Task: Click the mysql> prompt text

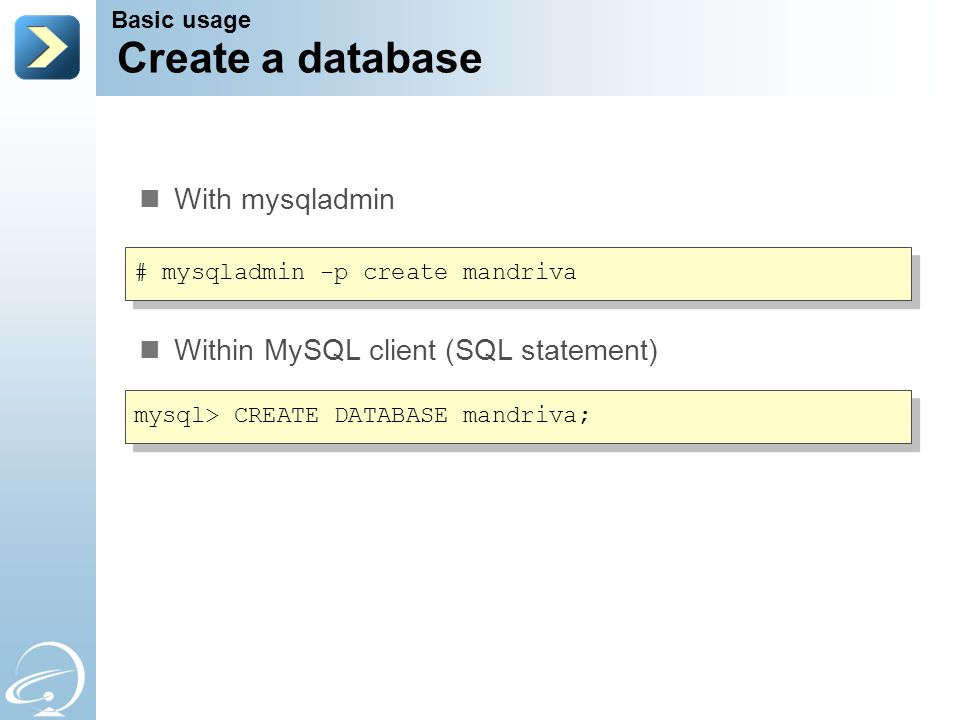Action: click(176, 416)
